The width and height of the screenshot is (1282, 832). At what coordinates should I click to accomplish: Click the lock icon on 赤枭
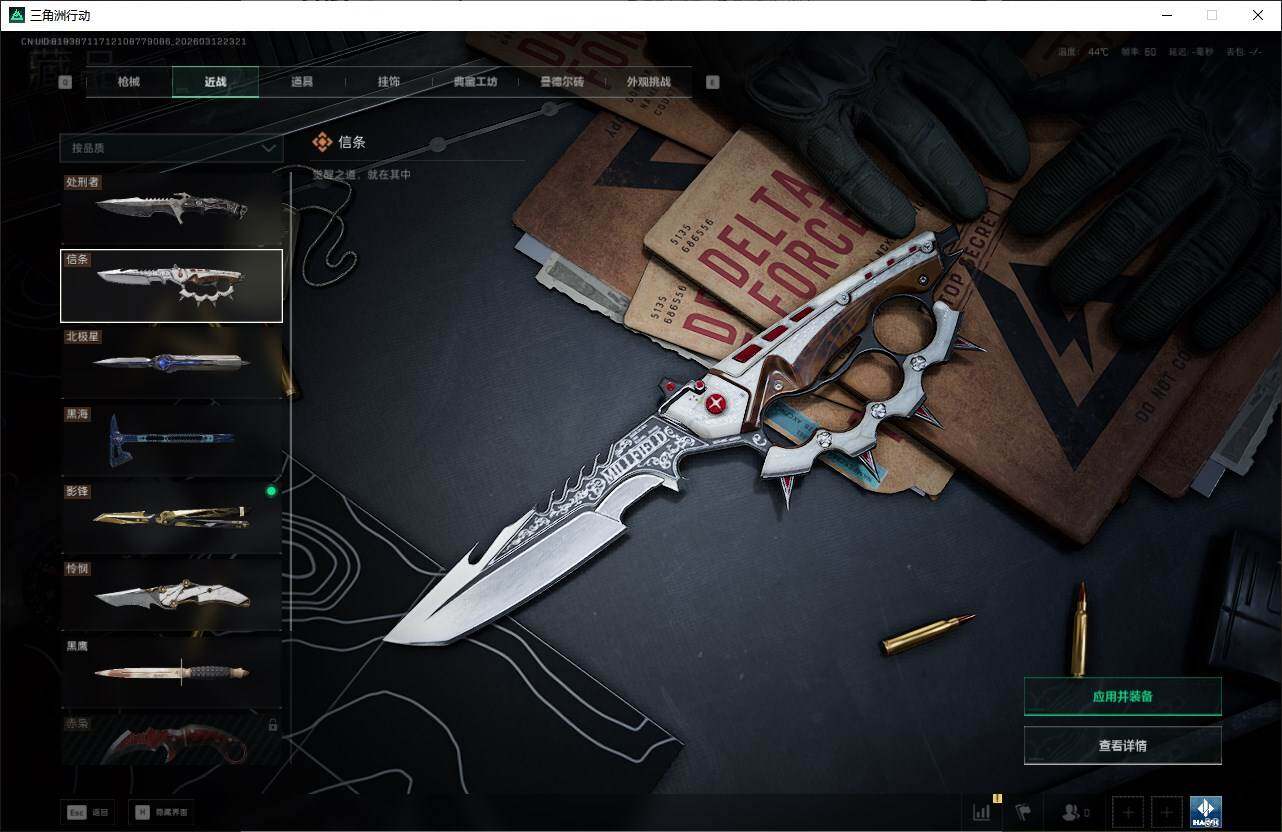click(x=272, y=725)
